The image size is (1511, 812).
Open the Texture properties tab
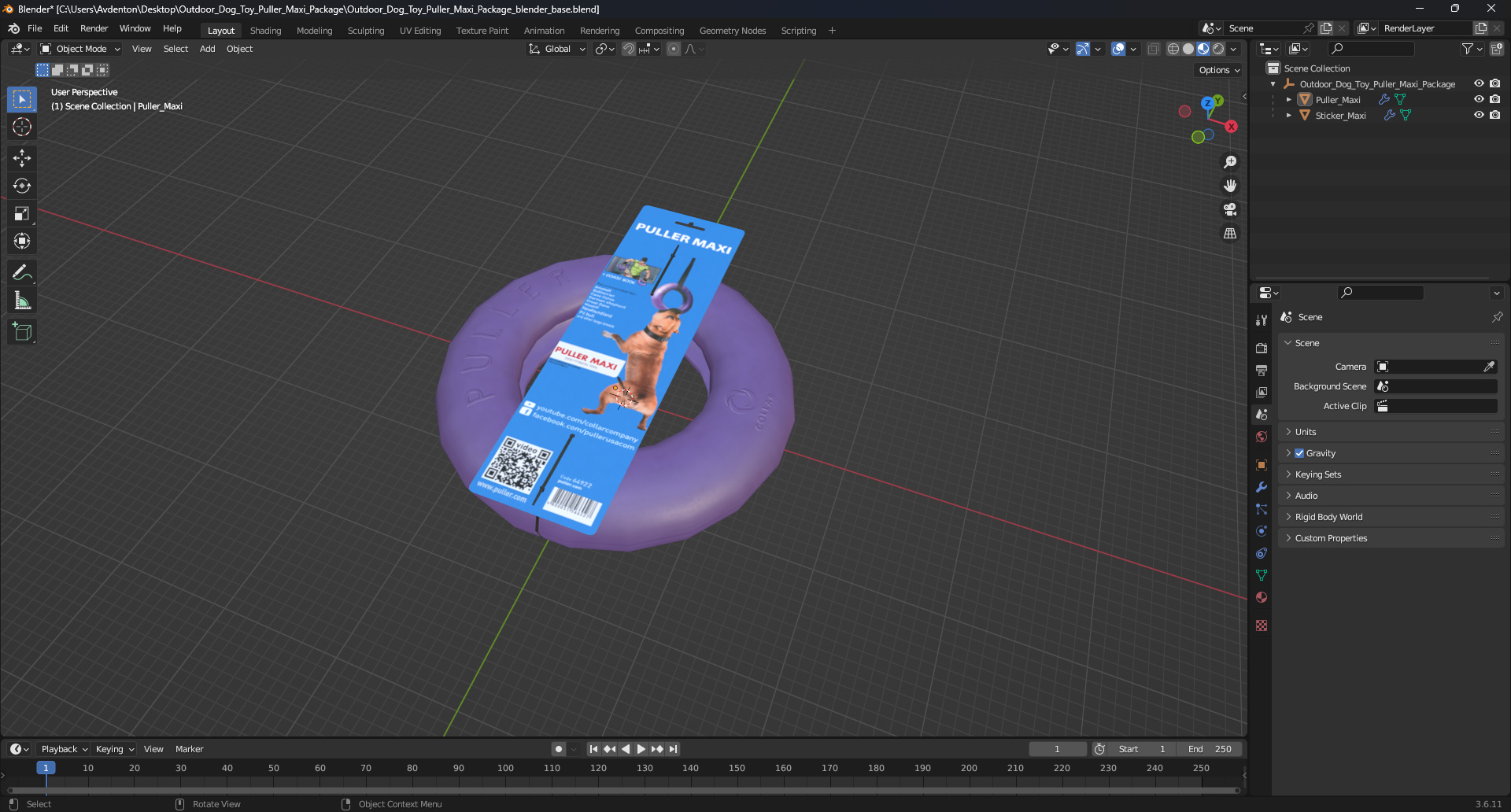pos(1262,626)
